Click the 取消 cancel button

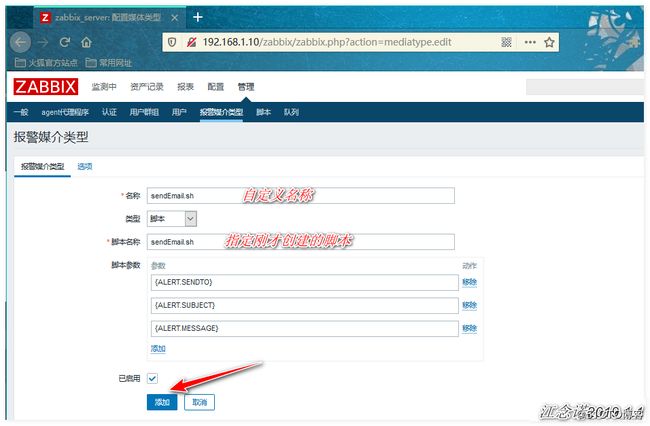coord(199,402)
